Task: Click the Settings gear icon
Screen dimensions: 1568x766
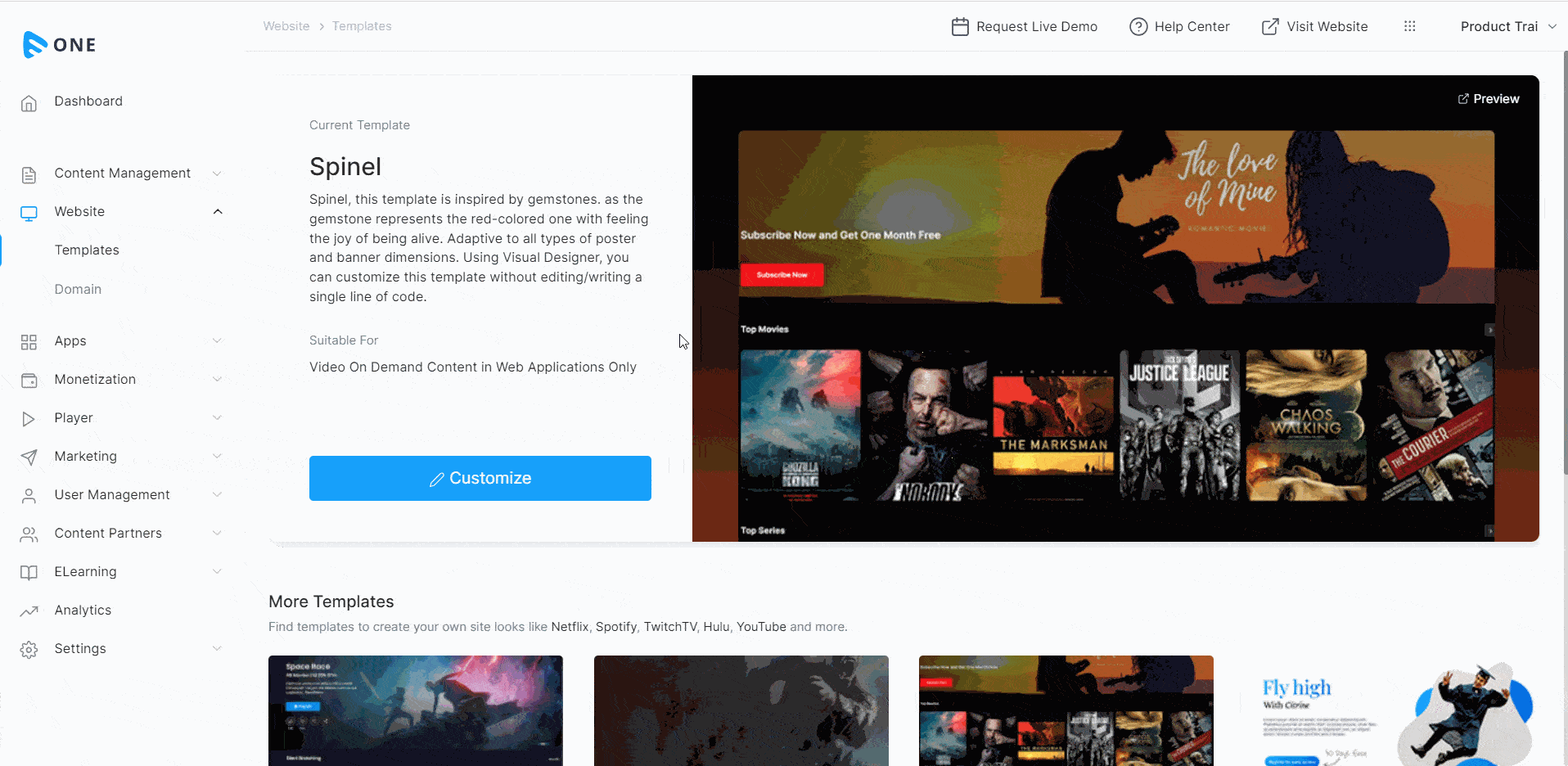Action: click(29, 650)
